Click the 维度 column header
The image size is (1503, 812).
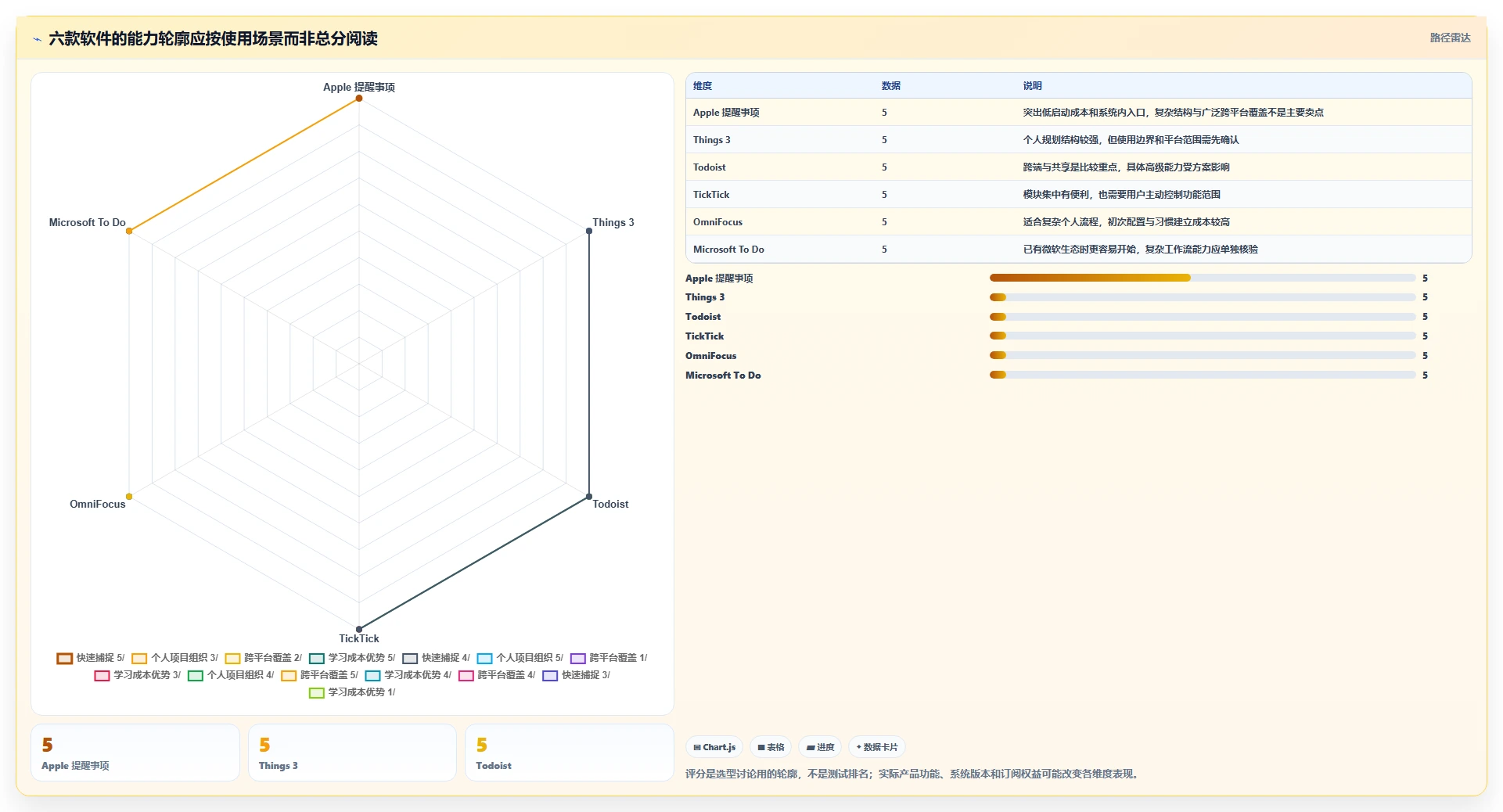tap(703, 86)
